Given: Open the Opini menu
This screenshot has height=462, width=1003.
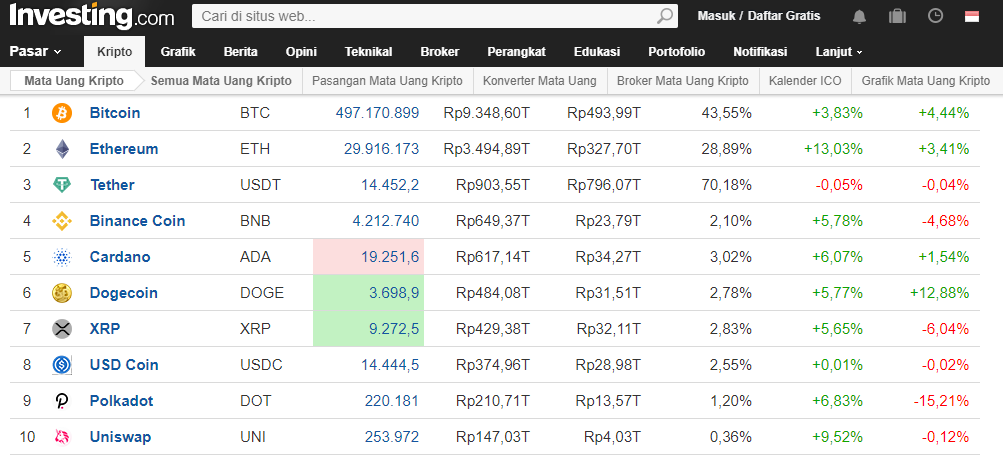Looking at the screenshot, I should (x=301, y=52).
